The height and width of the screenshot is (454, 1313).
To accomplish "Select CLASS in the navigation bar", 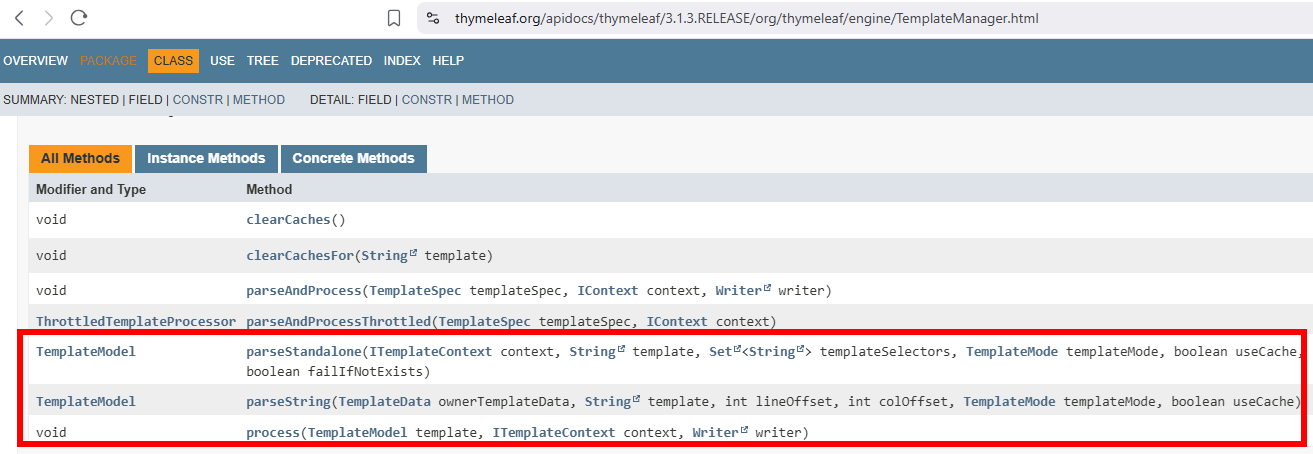I will [173, 61].
